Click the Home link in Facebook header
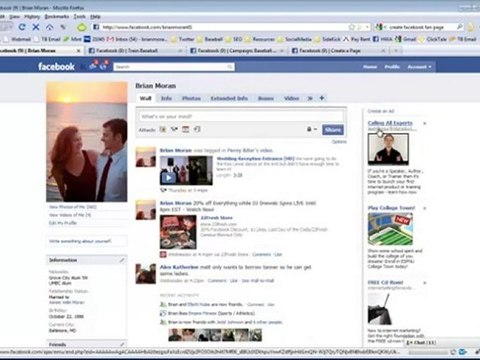 [x=370, y=67]
